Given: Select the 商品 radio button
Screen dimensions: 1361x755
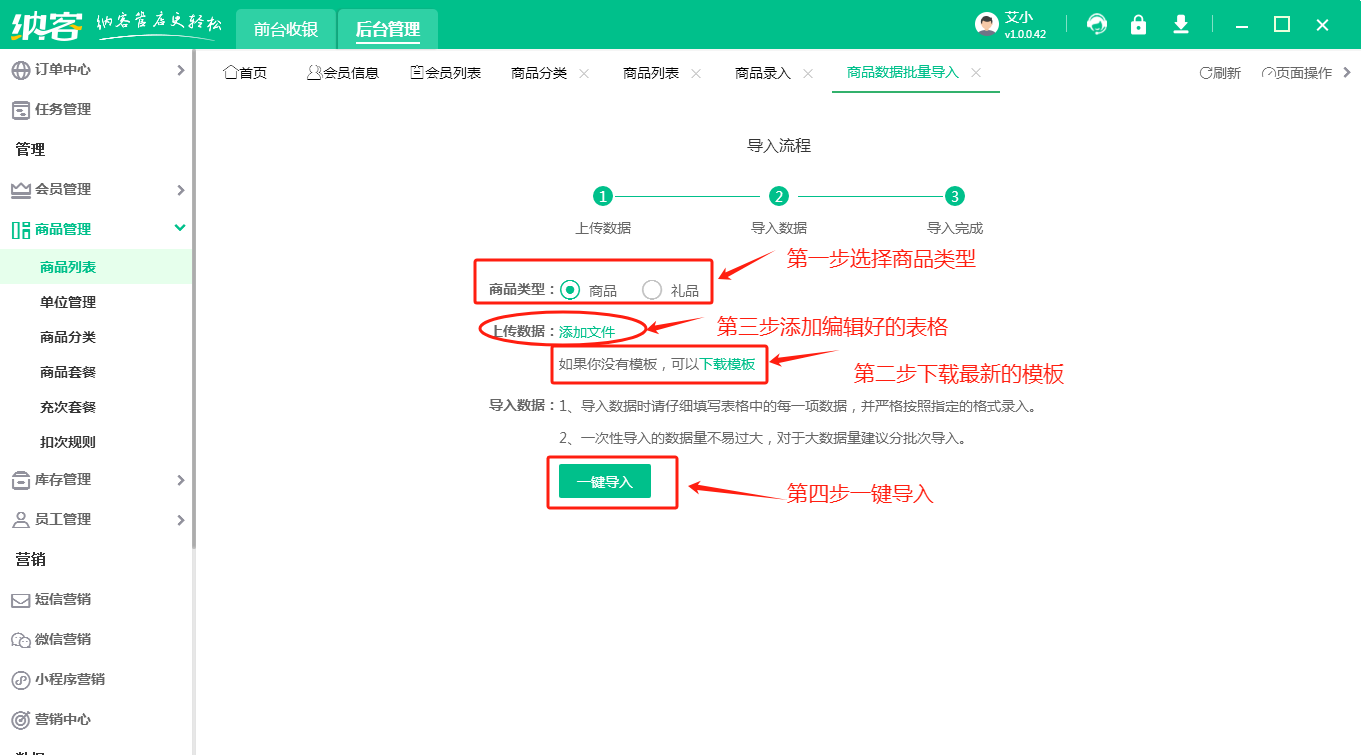Looking at the screenshot, I should click(570, 290).
